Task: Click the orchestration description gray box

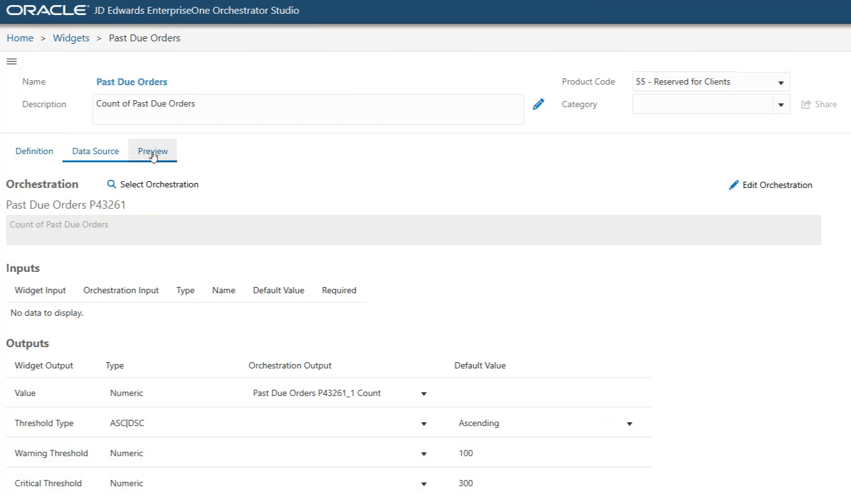Action: pyautogui.click(x=414, y=230)
